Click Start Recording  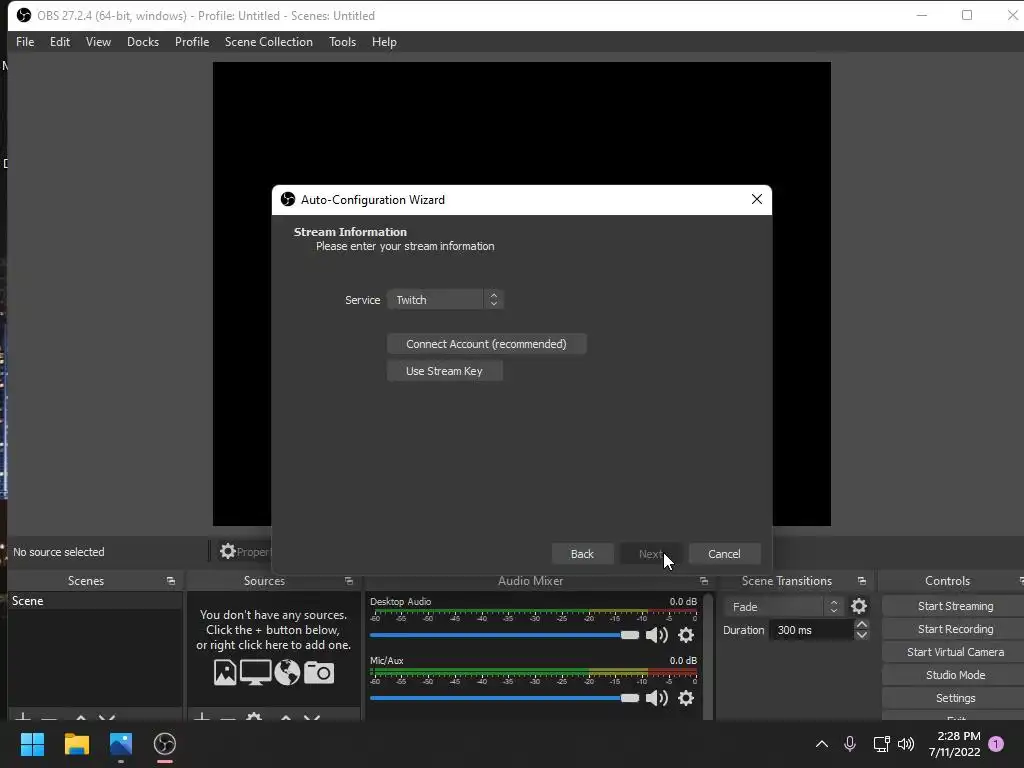(955, 629)
